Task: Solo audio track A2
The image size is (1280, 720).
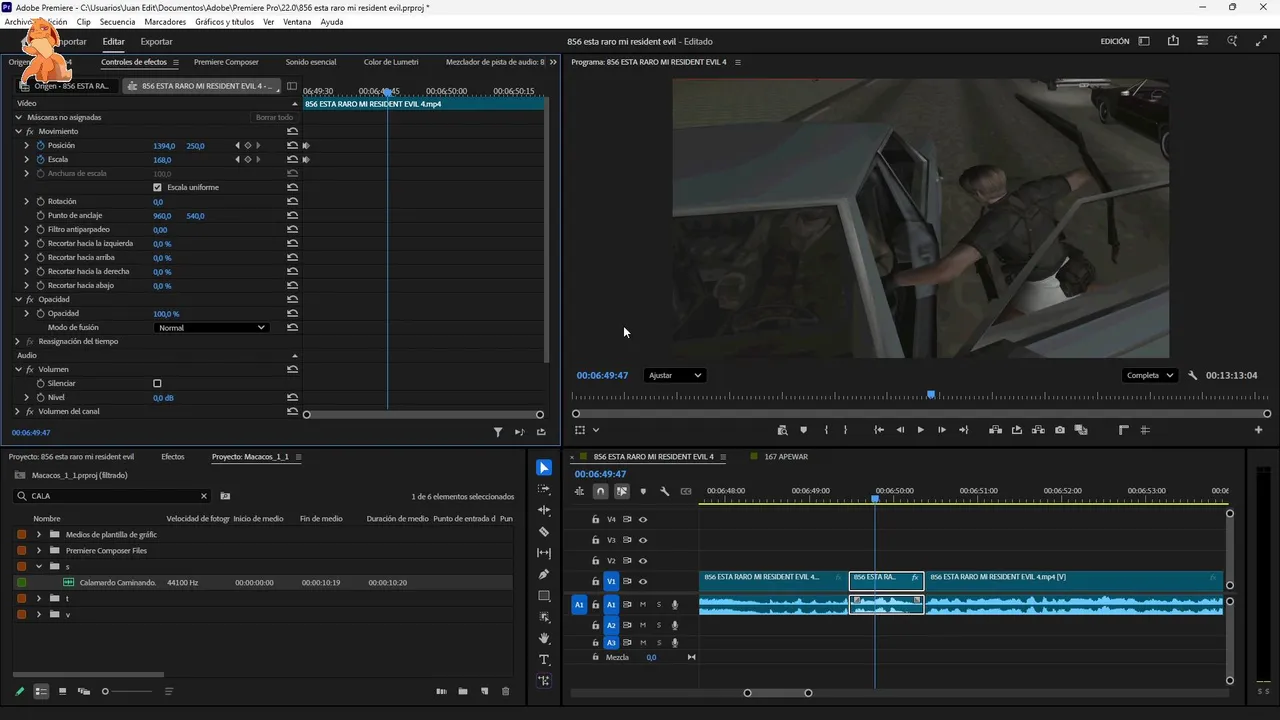Action: (x=658, y=625)
